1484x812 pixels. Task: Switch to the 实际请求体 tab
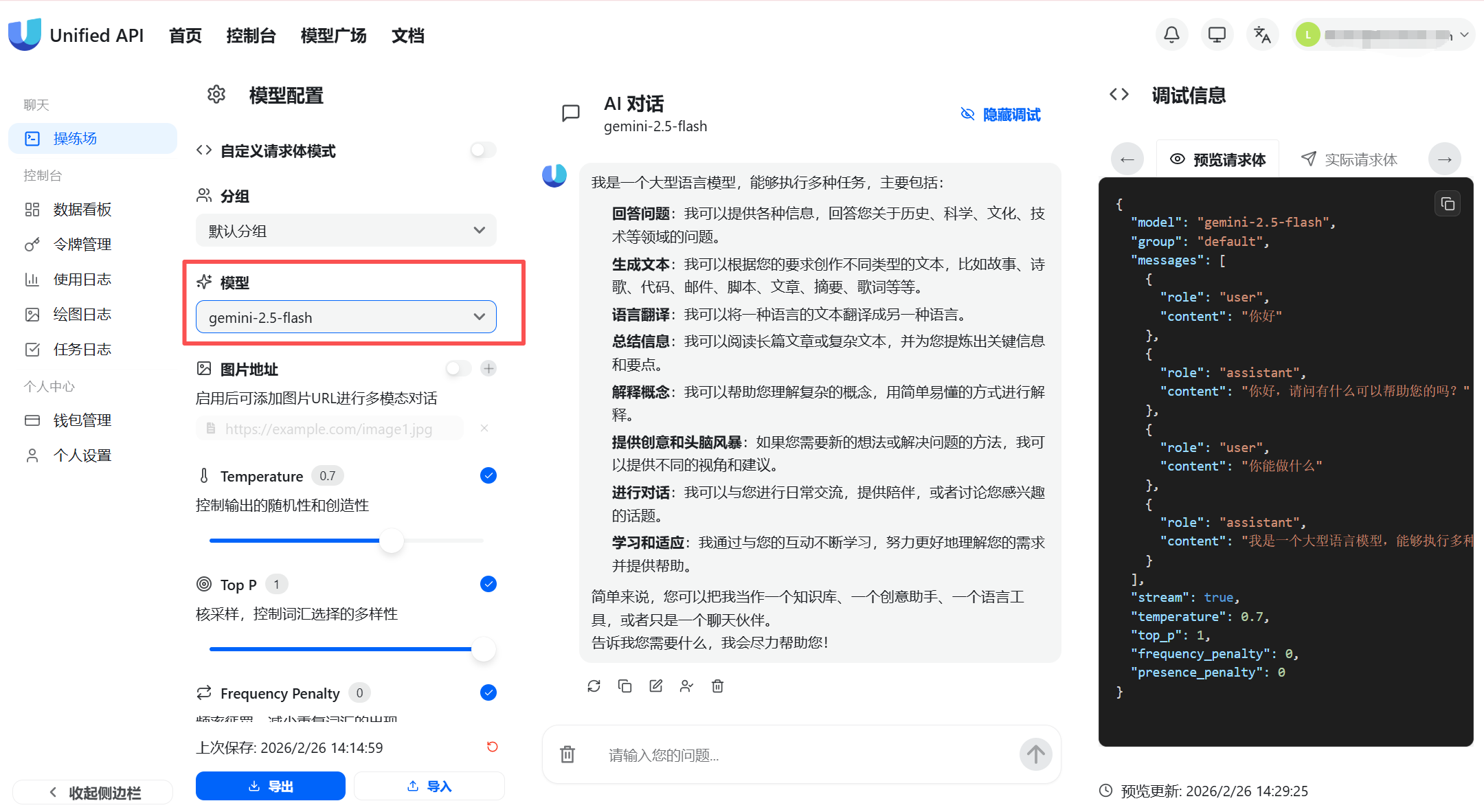[x=1349, y=159]
